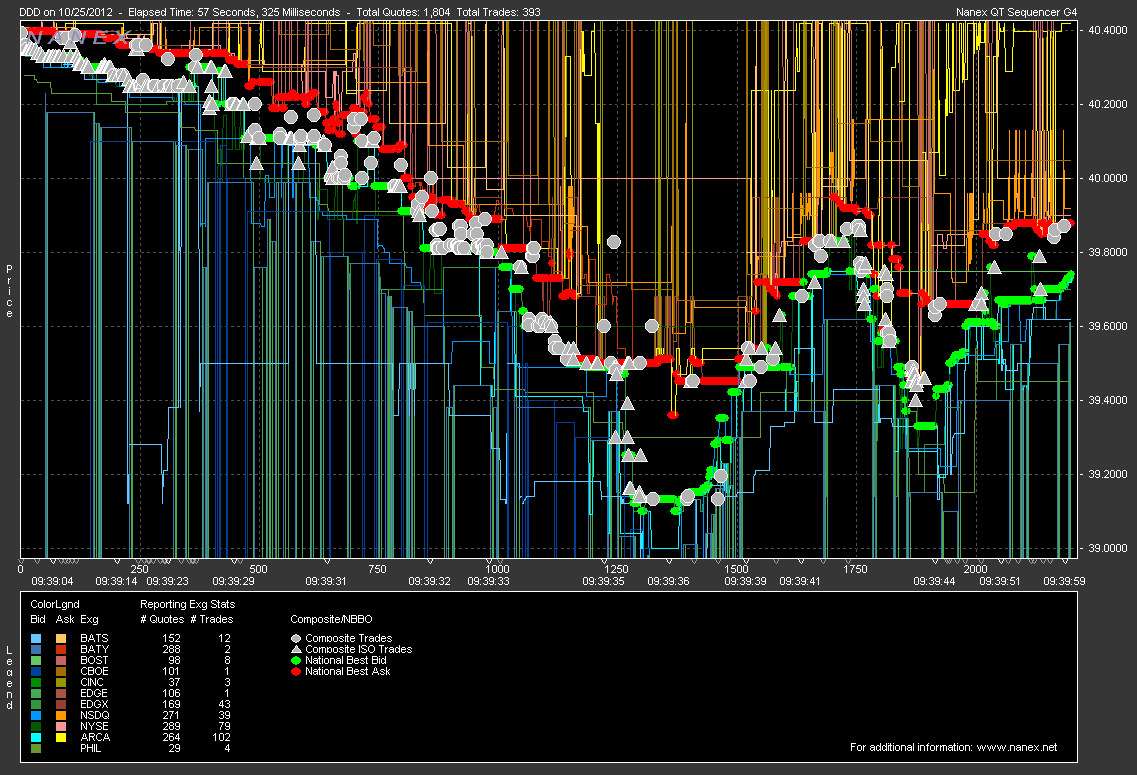Click the BATS quotes count 152
Image resolution: width=1137 pixels, height=775 pixels.
pos(171,639)
